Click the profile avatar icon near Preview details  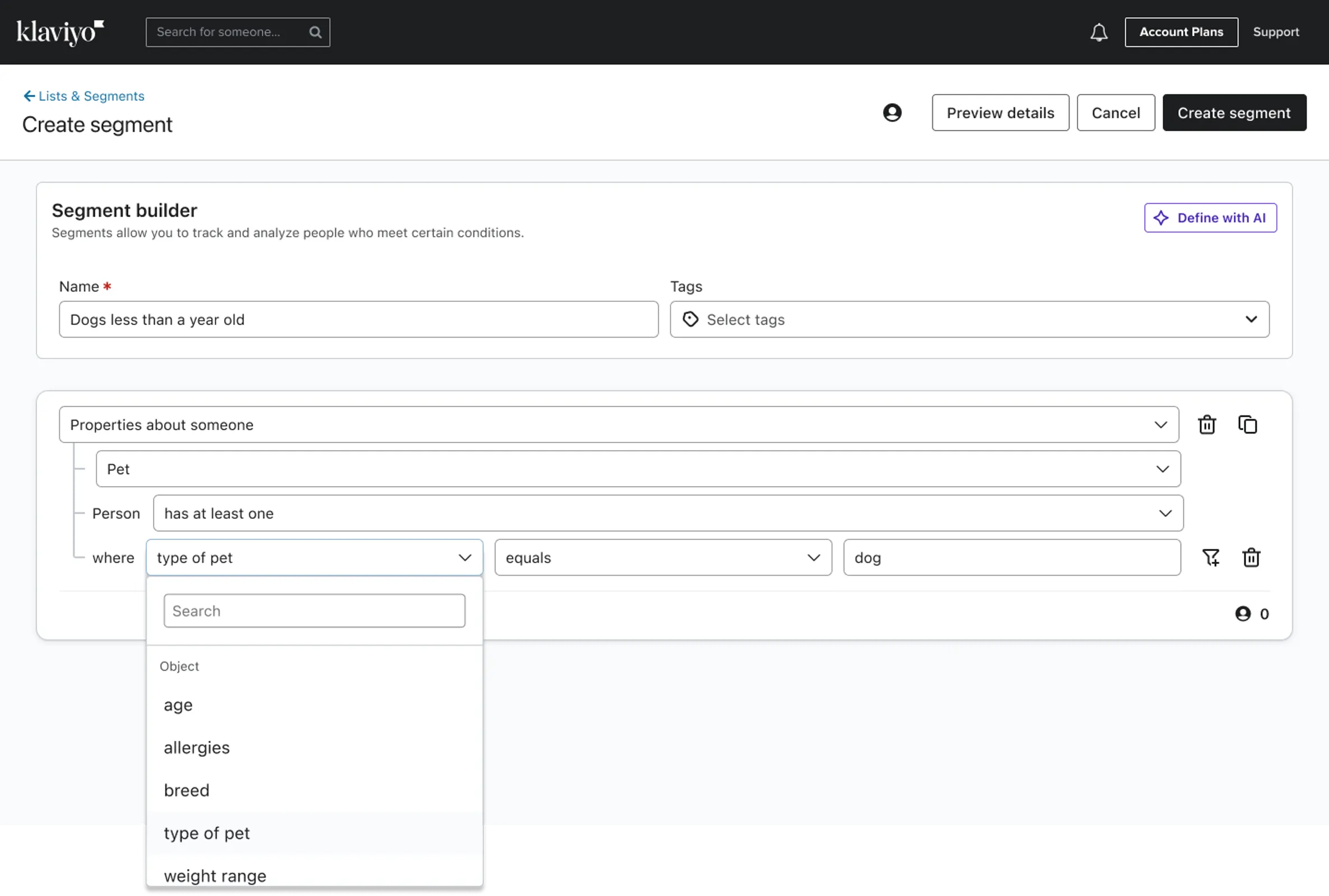(x=892, y=113)
